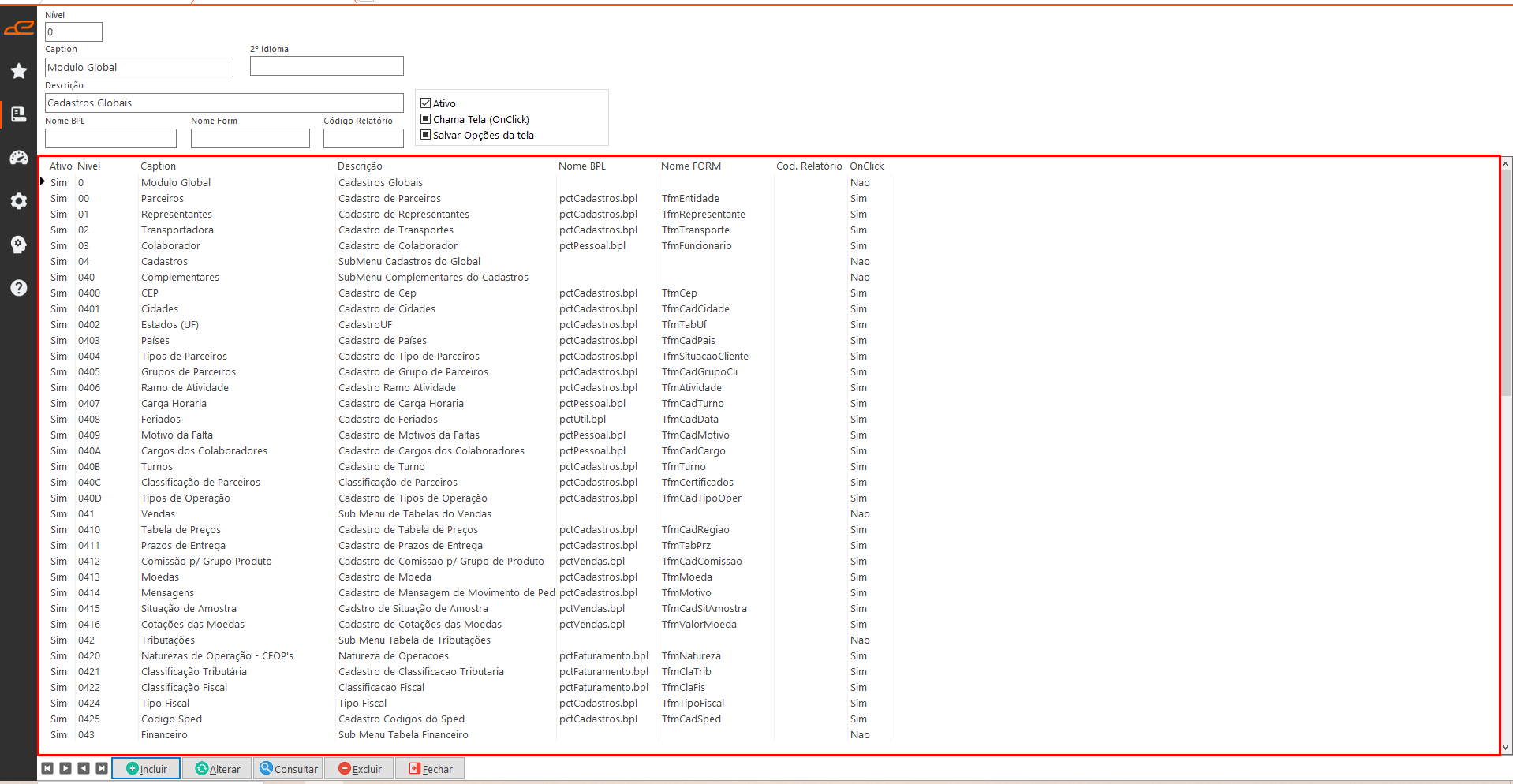The height and width of the screenshot is (784, 1513).
Task: Open the favorites star in the sidebar
Action: 19,71
